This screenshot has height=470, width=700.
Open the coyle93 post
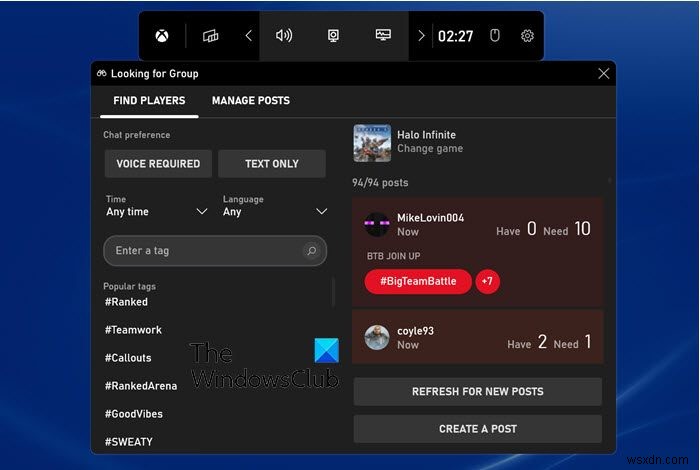pos(478,337)
